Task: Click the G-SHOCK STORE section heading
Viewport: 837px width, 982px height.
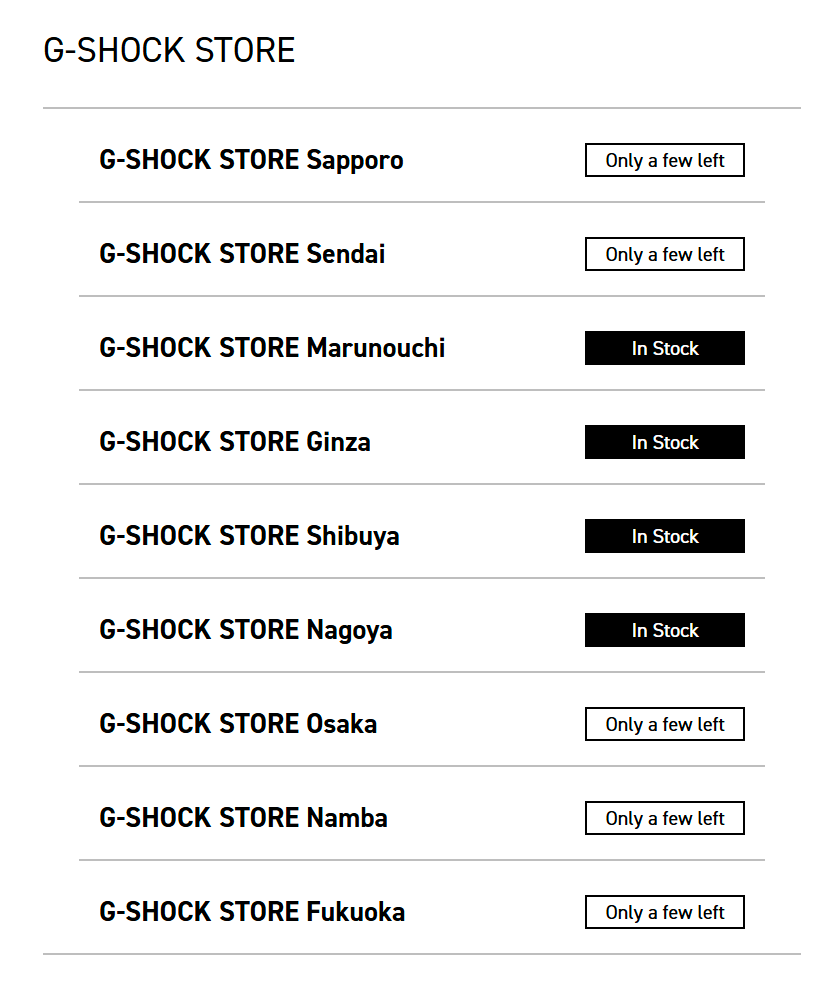Action: (x=169, y=50)
